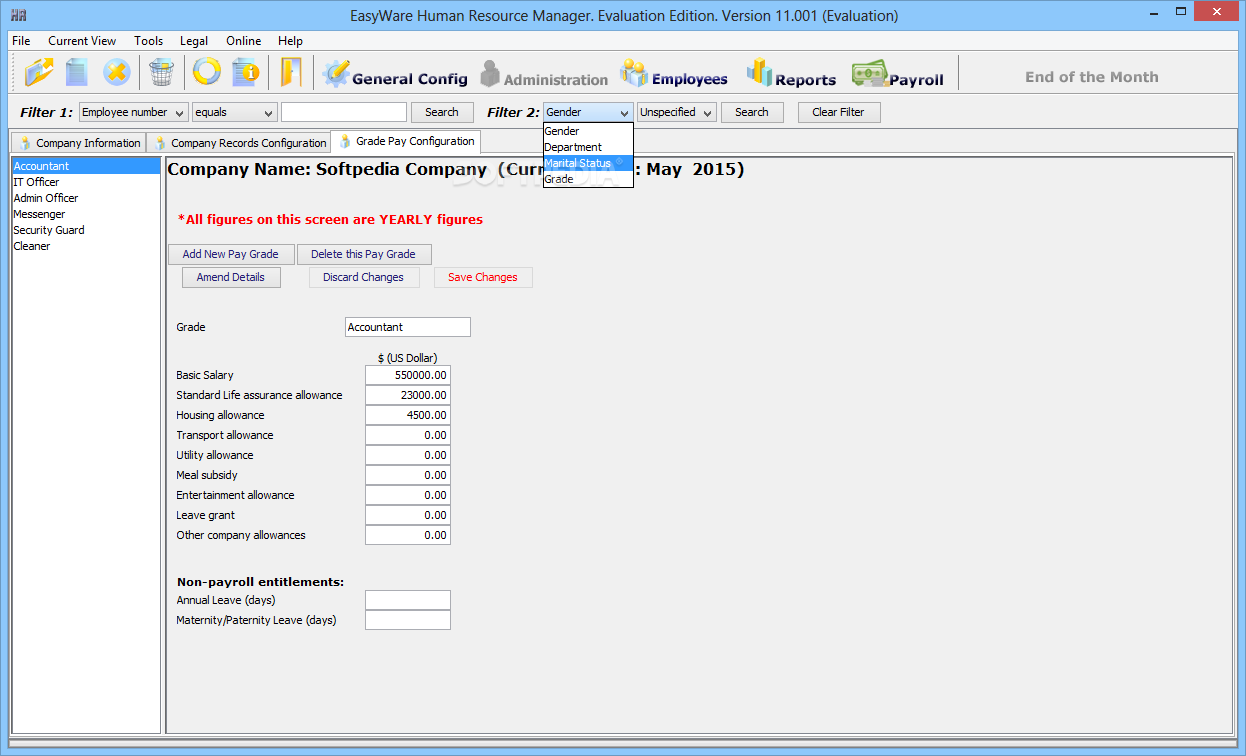Click the application icon in the title bar
The height and width of the screenshot is (756, 1246).
[18, 15]
